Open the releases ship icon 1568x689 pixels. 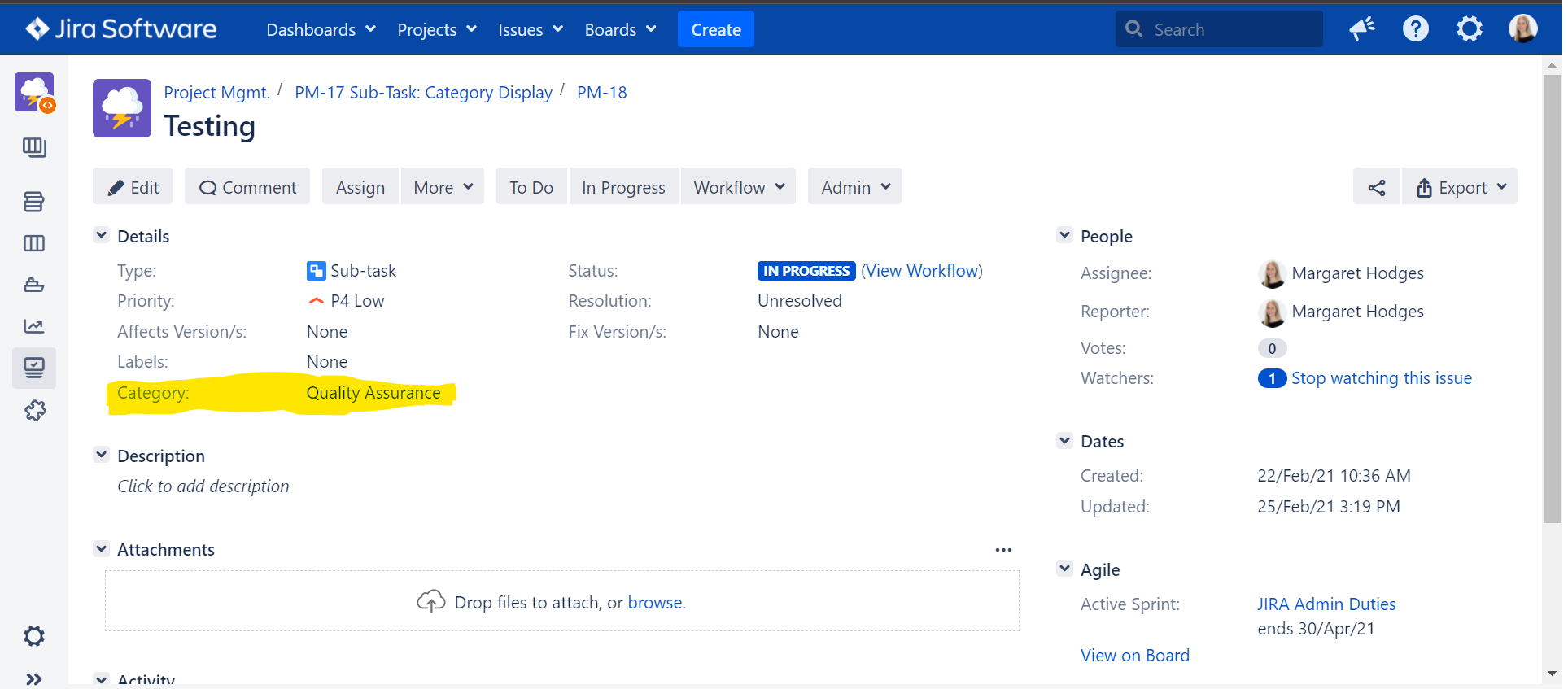34,285
